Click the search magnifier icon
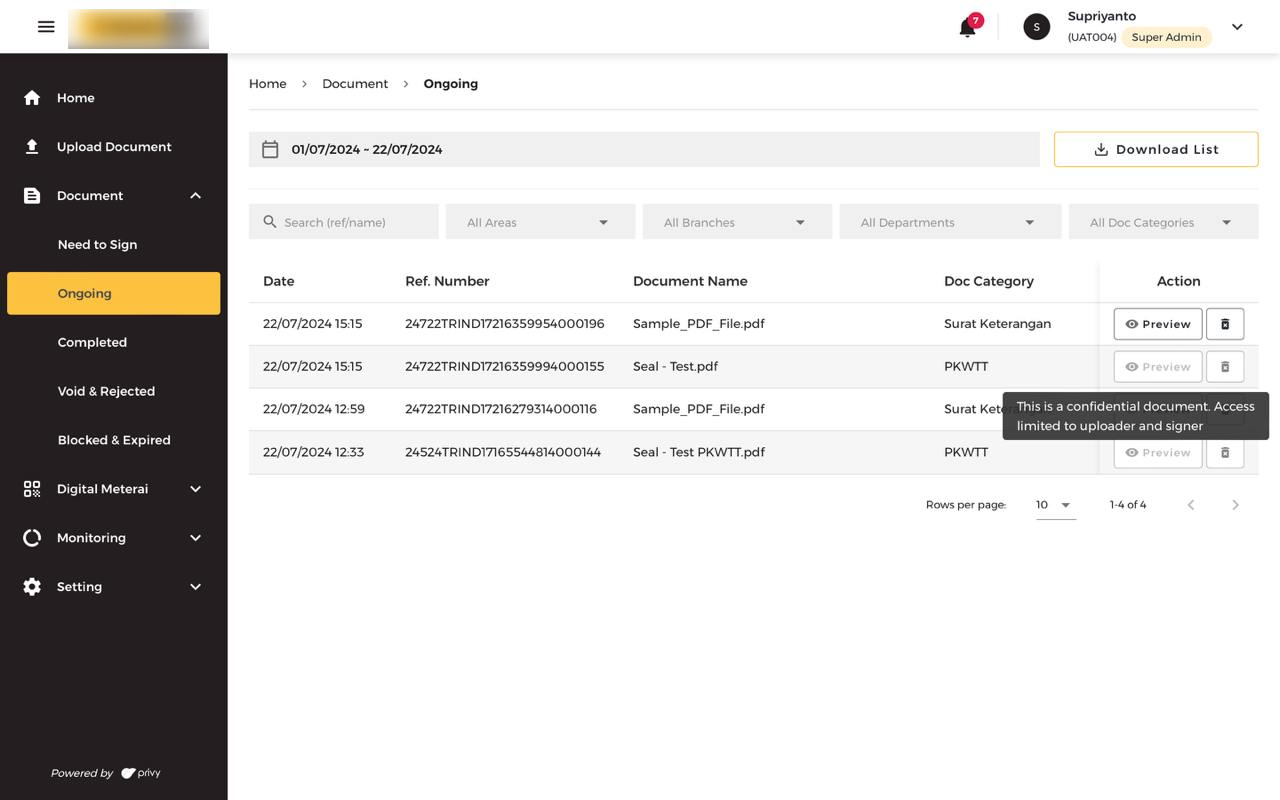Viewport: 1280px width, 800px height. 270,222
